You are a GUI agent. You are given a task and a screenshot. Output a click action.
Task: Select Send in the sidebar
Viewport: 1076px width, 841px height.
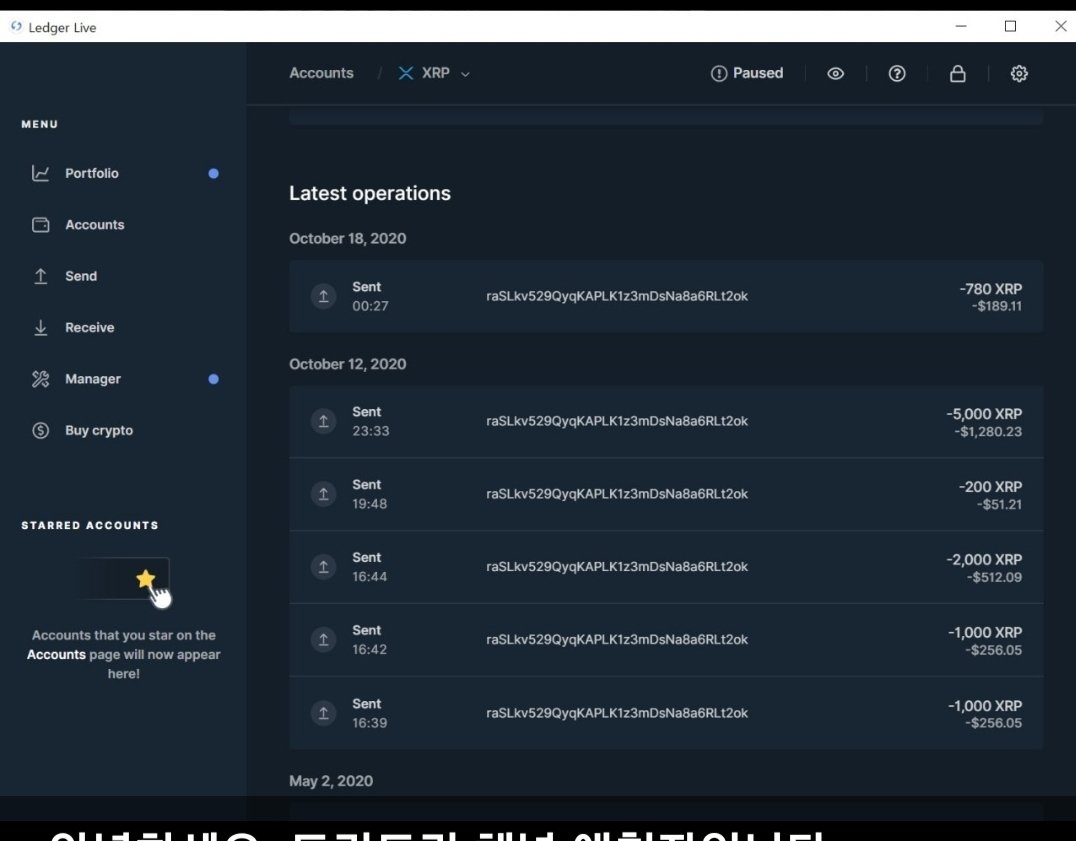point(124,276)
